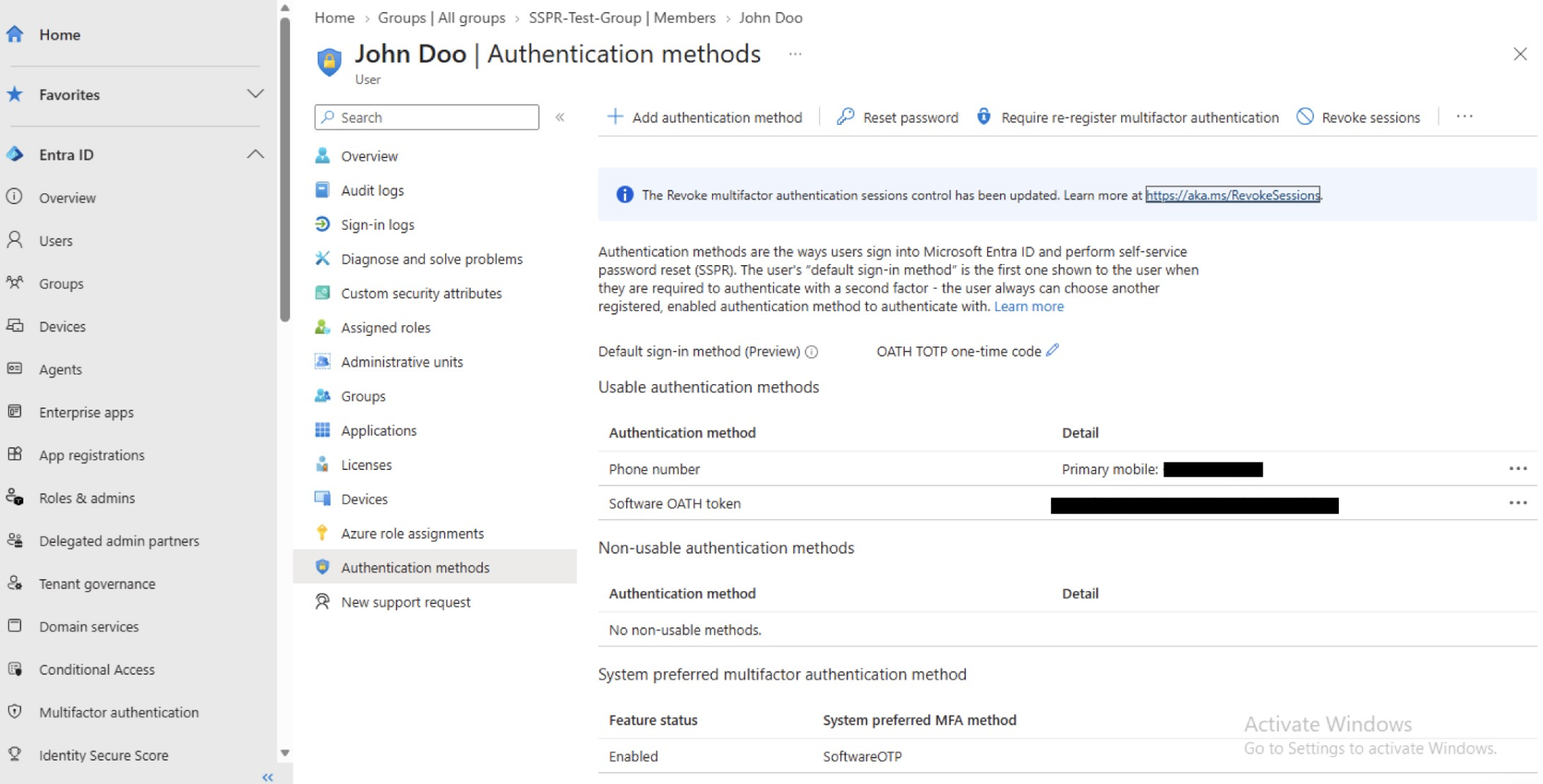This screenshot has height=784, width=1543.
Task: Open Audit logs in the user menu
Action: coord(372,191)
